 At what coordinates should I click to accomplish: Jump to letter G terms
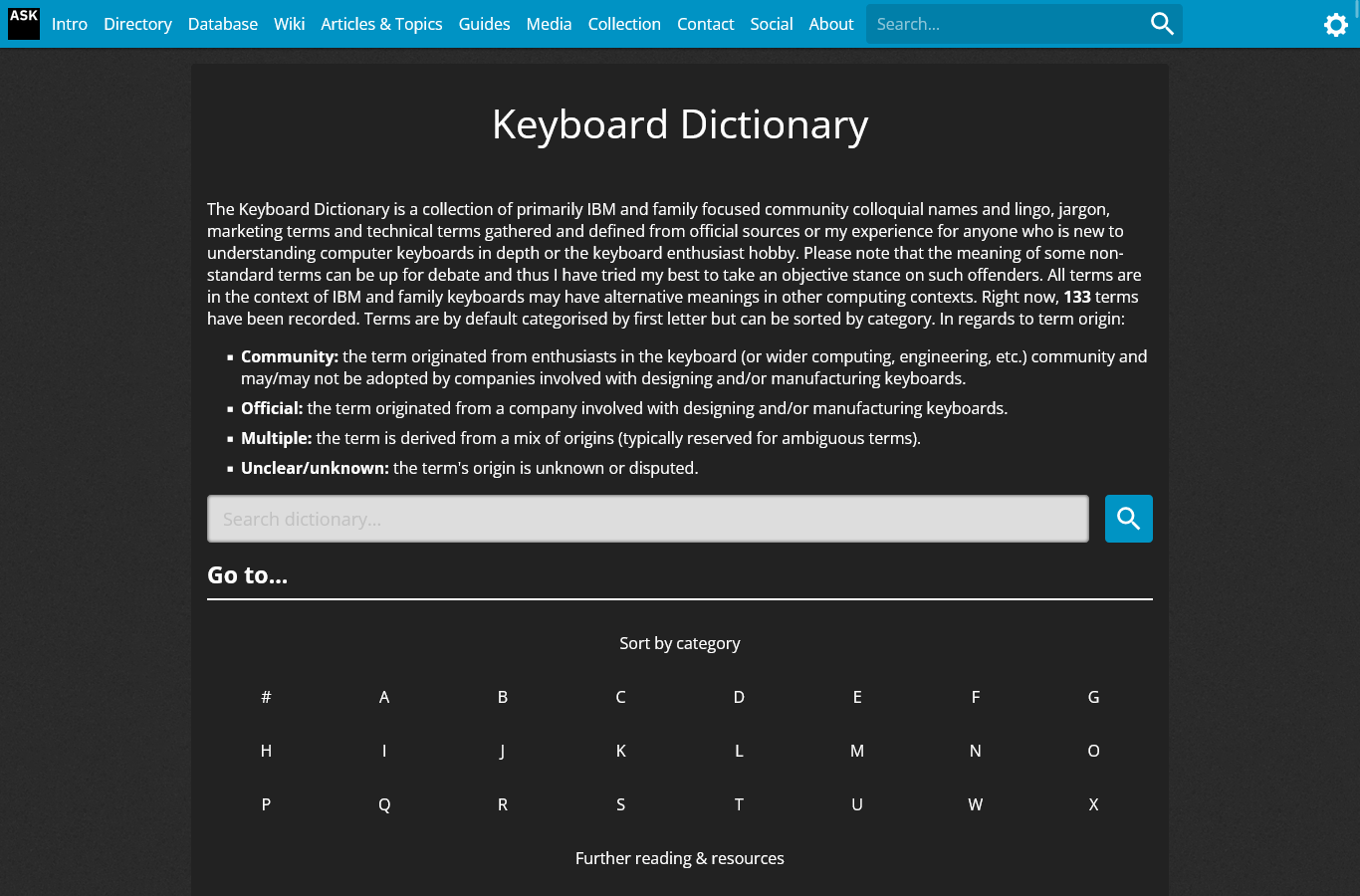pyautogui.click(x=1093, y=697)
